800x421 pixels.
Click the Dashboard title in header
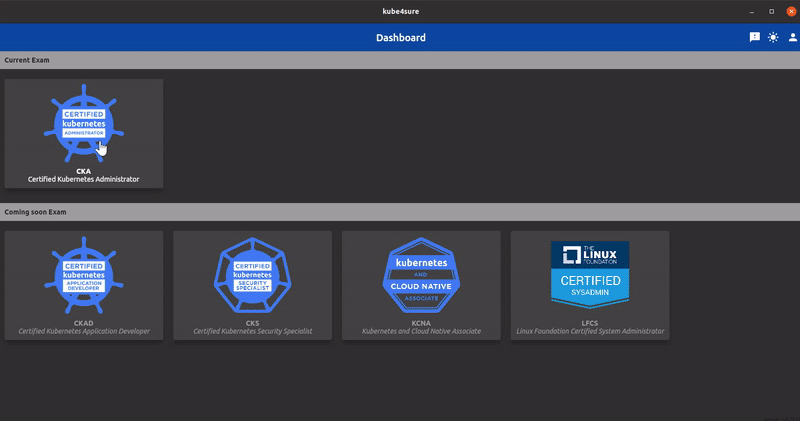(x=400, y=38)
